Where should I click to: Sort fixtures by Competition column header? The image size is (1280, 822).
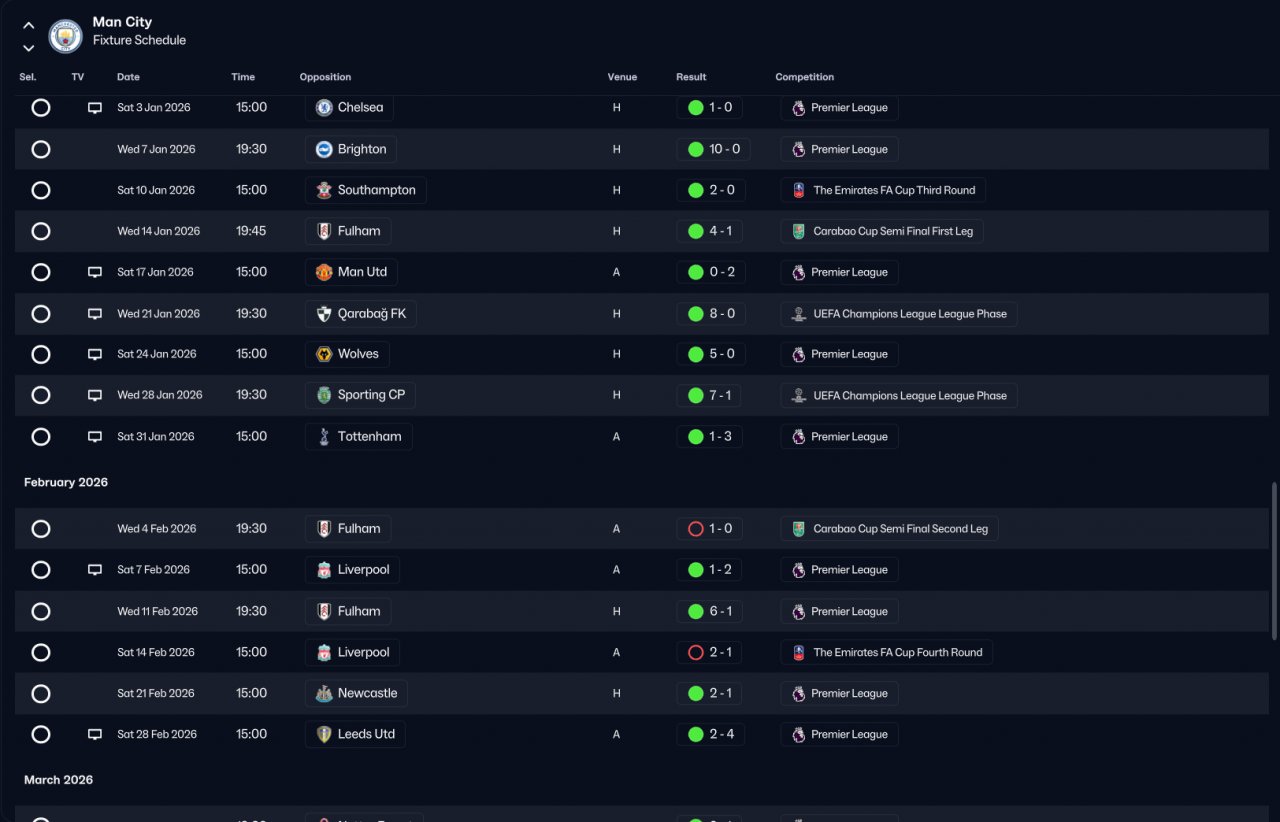tap(804, 77)
